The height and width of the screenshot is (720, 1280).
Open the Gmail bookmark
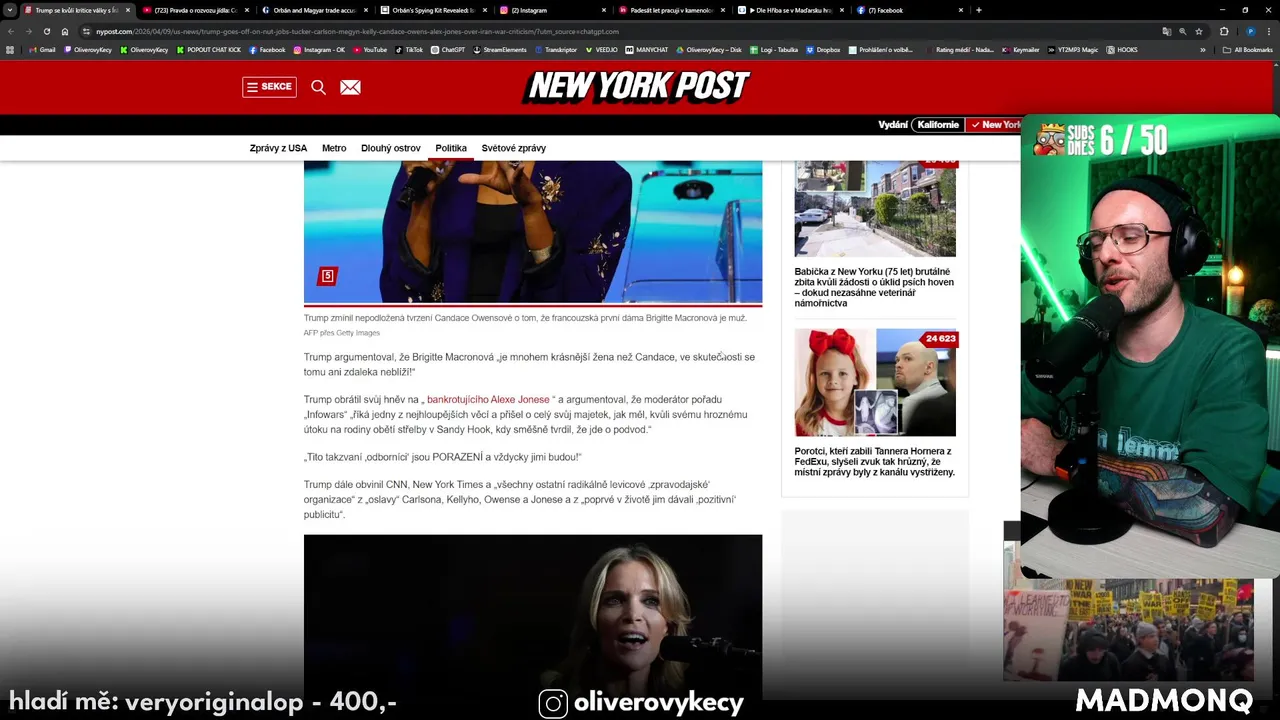pyautogui.click(x=42, y=49)
